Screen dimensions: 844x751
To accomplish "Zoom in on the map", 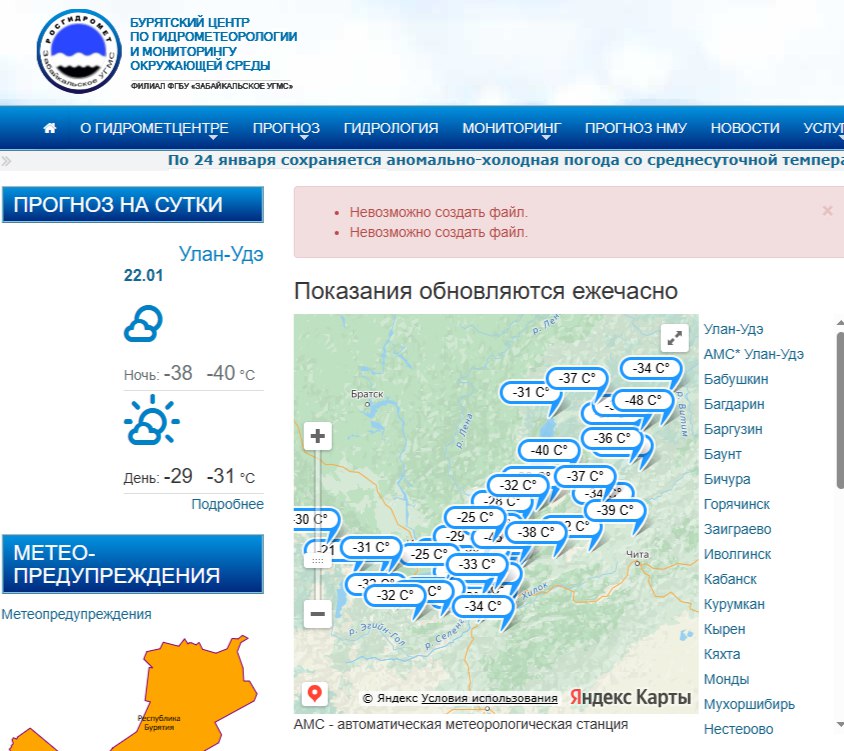I will pyautogui.click(x=318, y=436).
